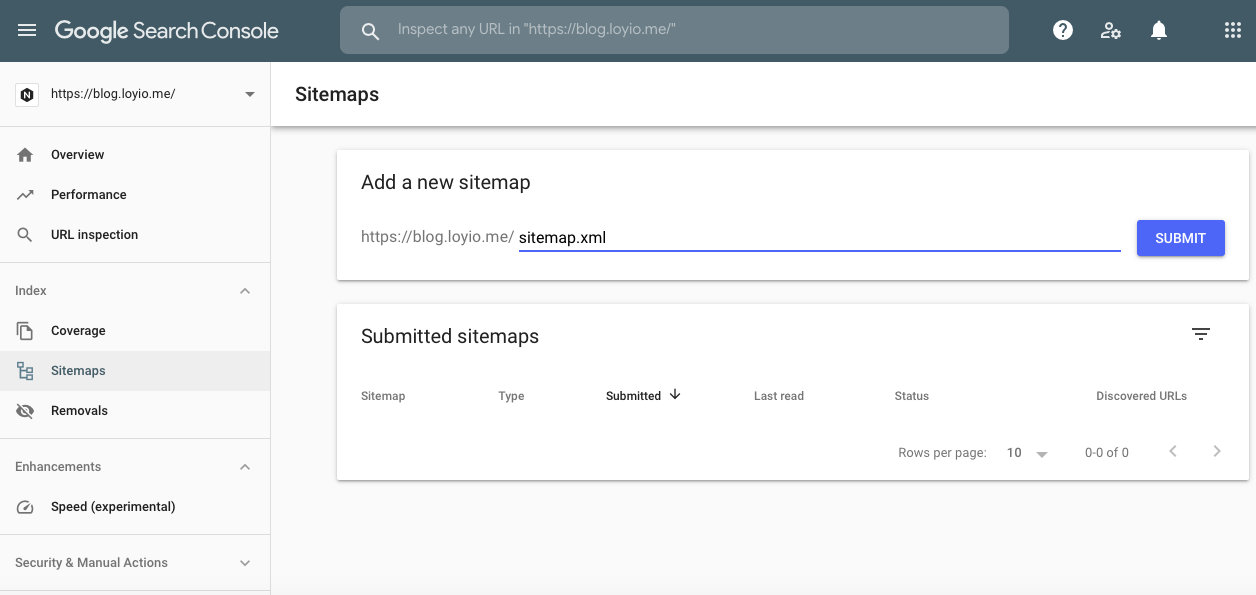This screenshot has height=595, width=1256.
Task: Click the SUBMIT button
Action: point(1181,238)
